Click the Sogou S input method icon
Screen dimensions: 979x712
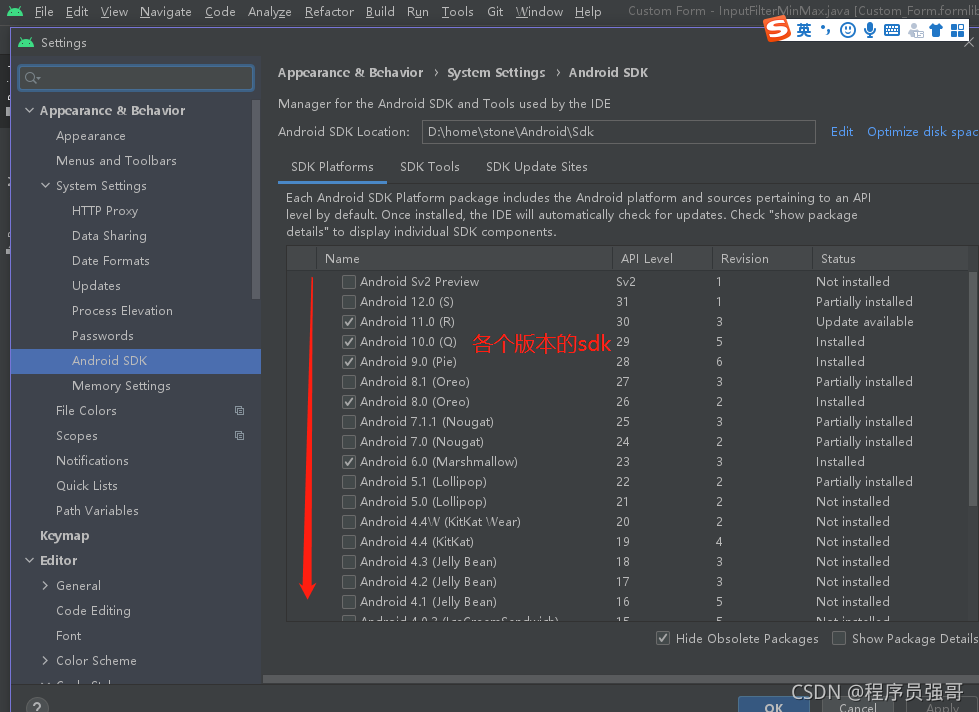777,29
